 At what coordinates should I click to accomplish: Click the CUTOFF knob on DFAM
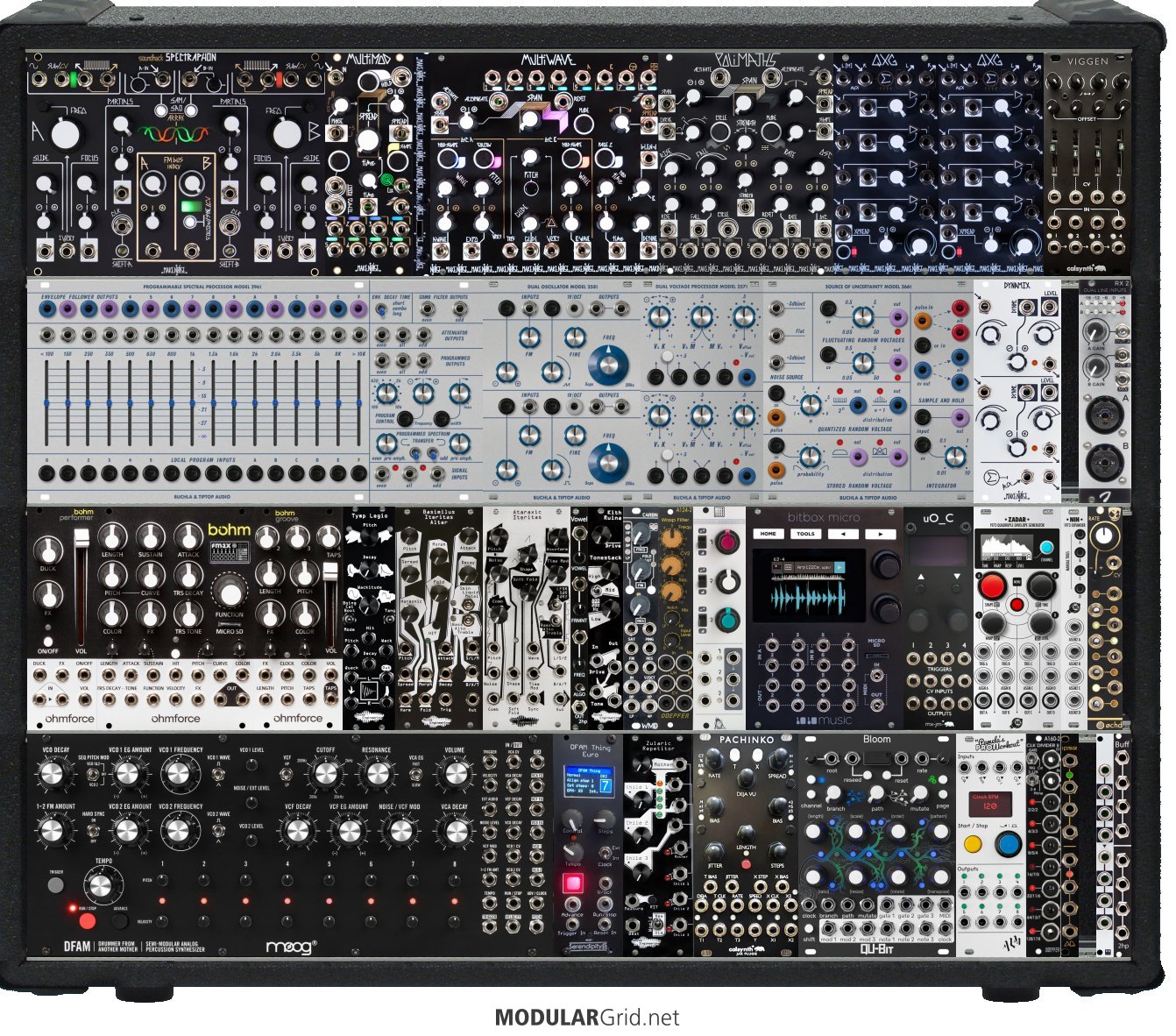point(325,773)
